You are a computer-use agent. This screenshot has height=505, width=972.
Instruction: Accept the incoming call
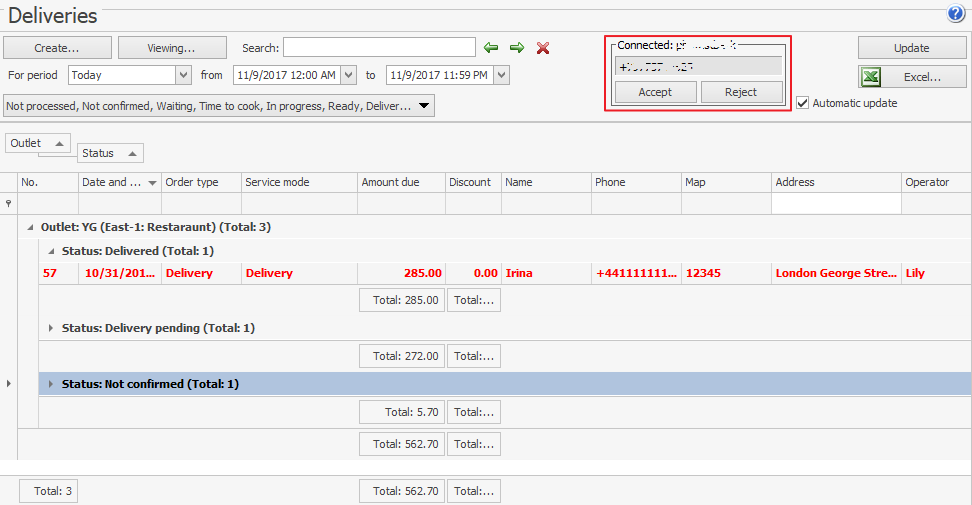pos(655,92)
